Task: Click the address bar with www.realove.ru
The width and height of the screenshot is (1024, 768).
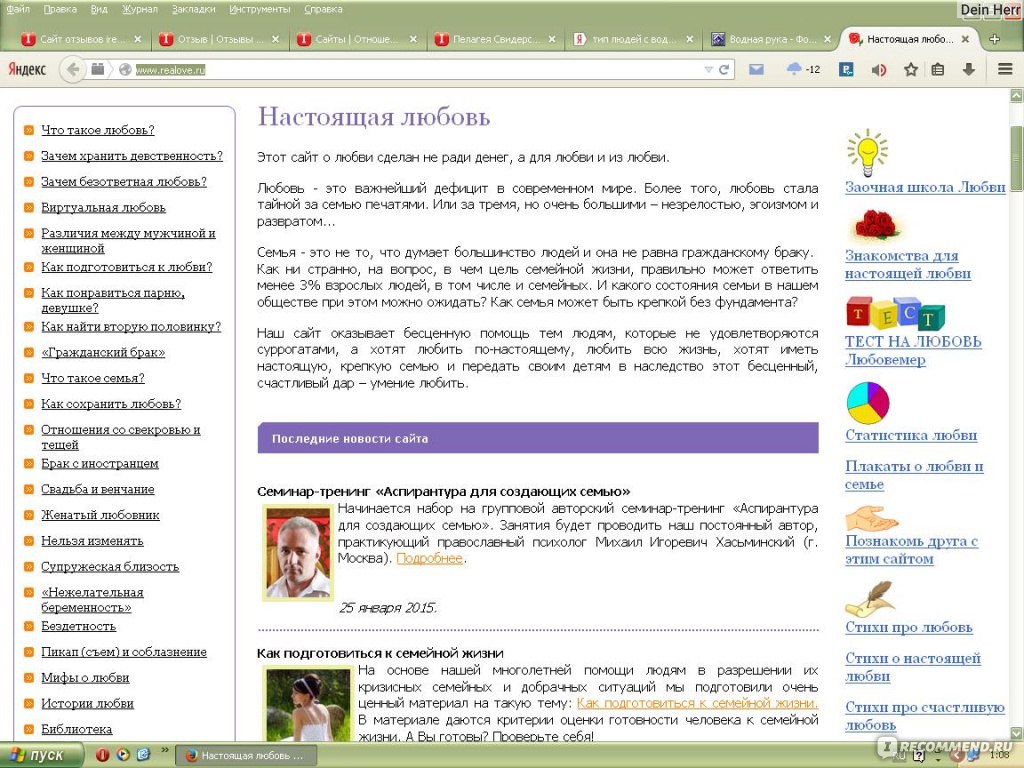Action: click(400, 70)
